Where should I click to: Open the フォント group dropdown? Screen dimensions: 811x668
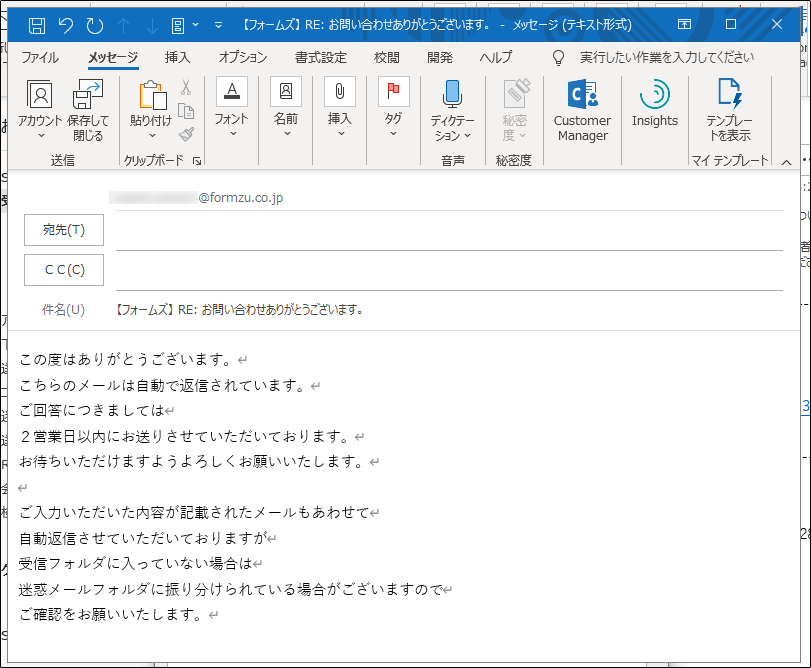pos(232,108)
